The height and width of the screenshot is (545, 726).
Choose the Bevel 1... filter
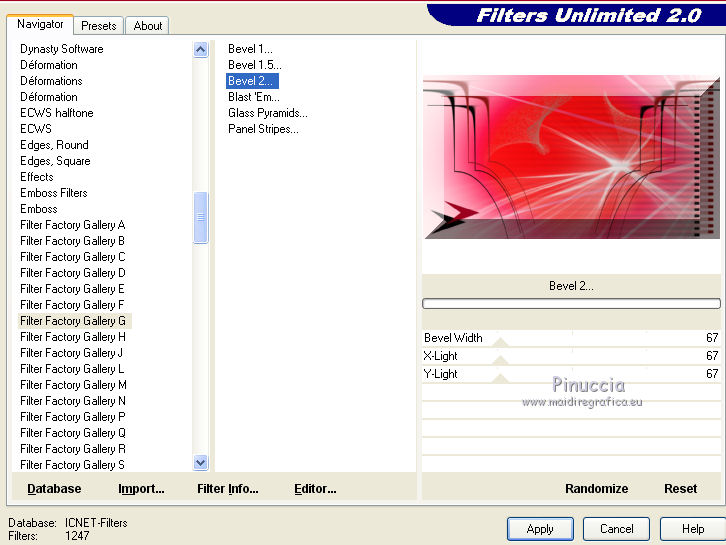[x=250, y=49]
